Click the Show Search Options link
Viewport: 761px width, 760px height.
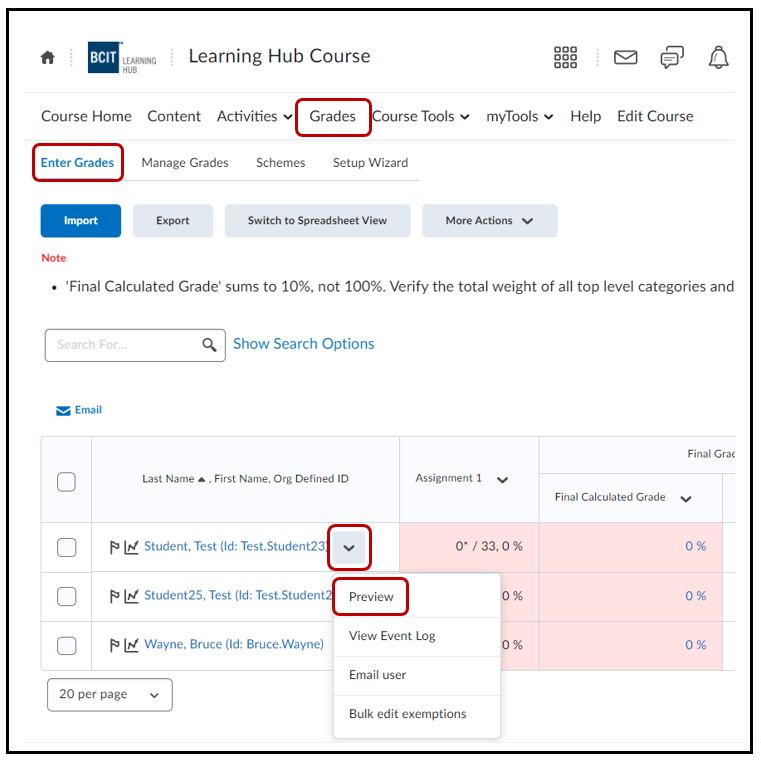[303, 344]
